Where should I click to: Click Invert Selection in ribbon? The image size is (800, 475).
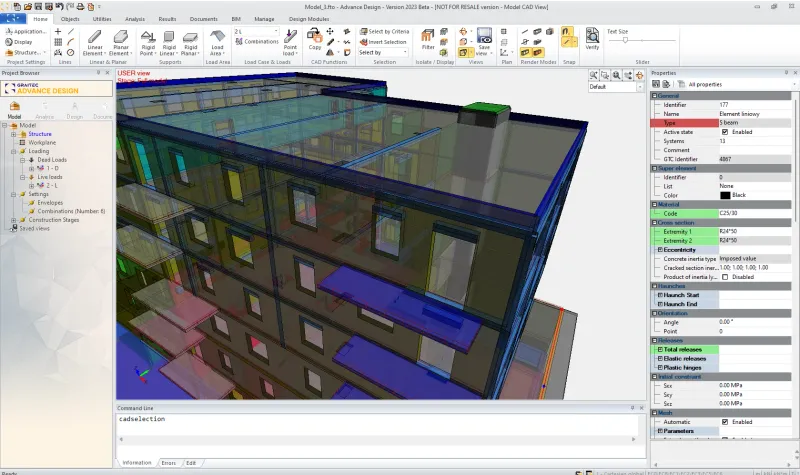tap(383, 42)
